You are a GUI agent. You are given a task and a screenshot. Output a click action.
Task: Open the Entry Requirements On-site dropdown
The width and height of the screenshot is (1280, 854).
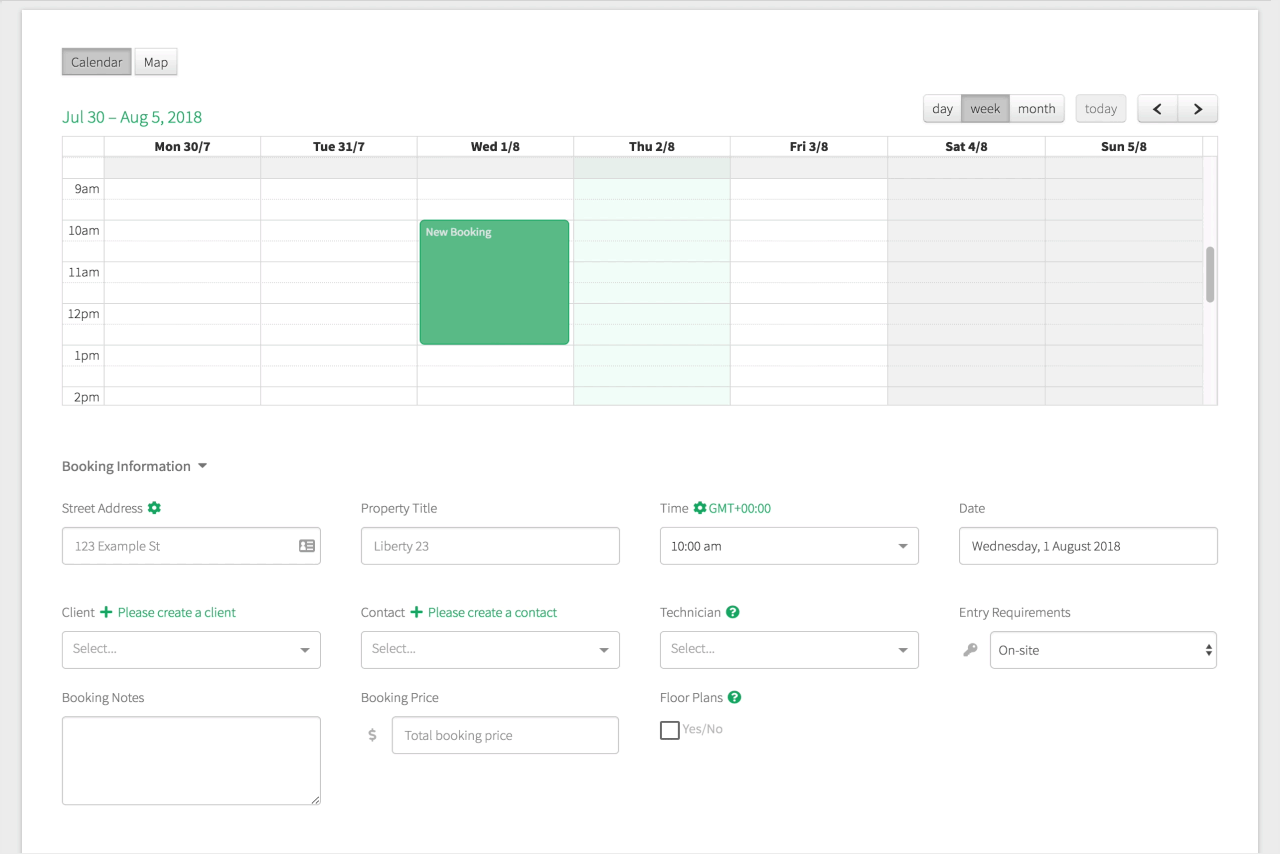pyautogui.click(x=1103, y=650)
